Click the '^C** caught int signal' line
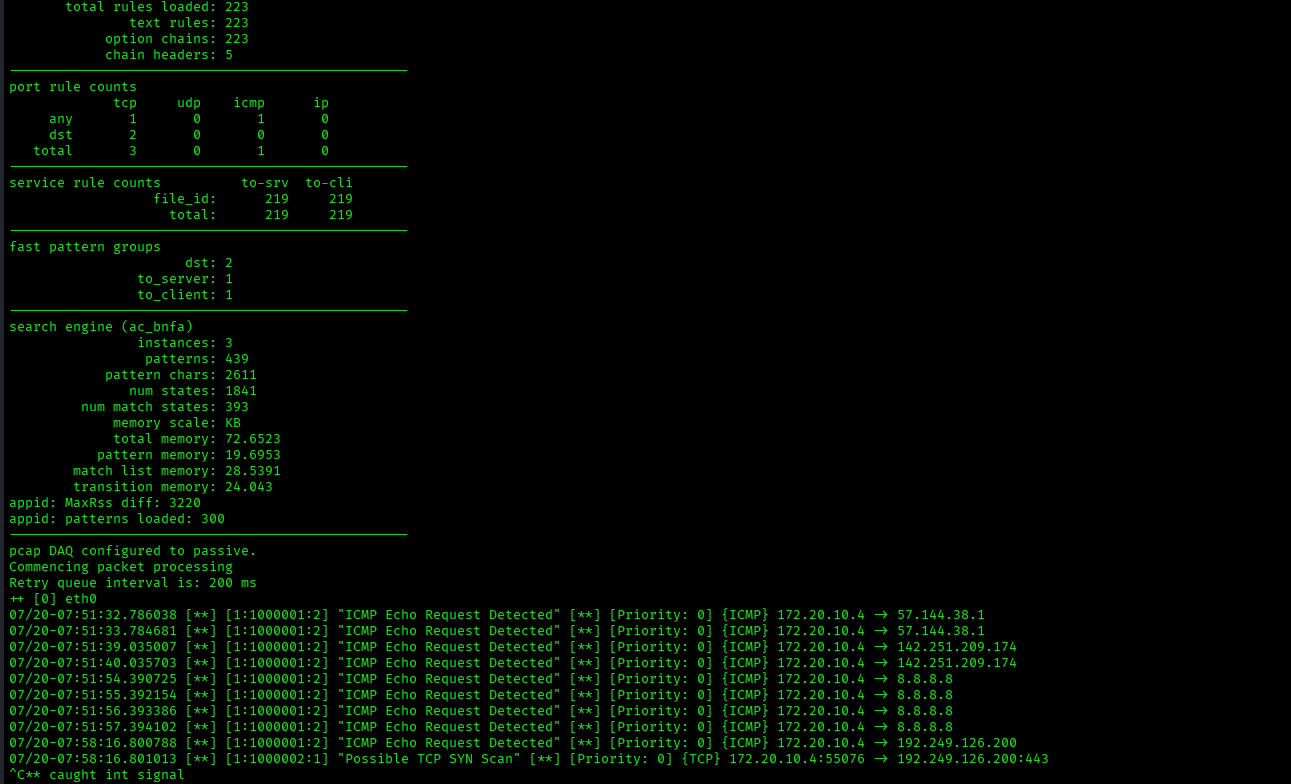The image size is (1291, 784). (x=97, y=775)
